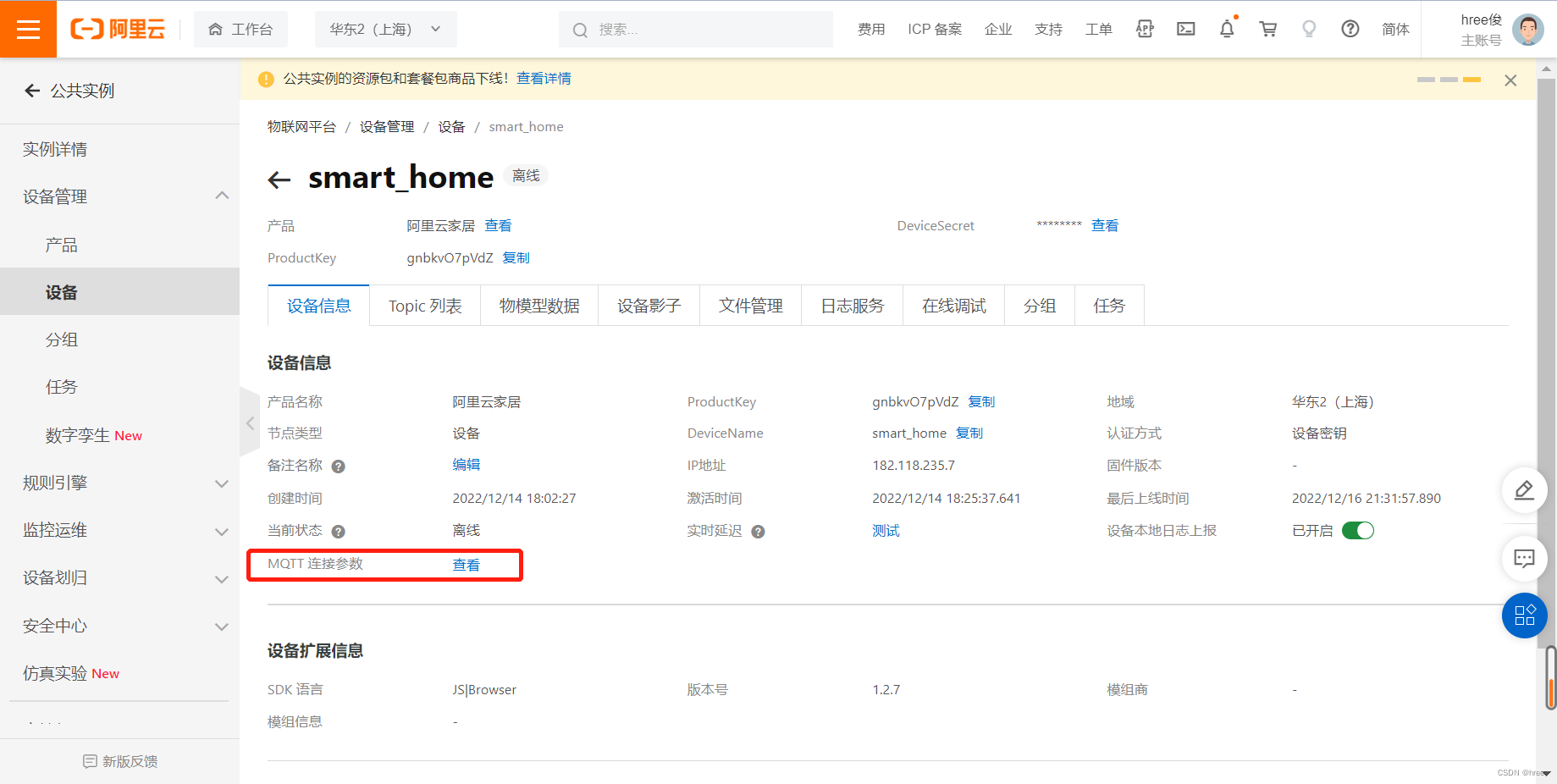Switch to 任务 tab in device page
This screenshot has height=784, width=1557.
pyautogui.click(x=1109, y=306)
